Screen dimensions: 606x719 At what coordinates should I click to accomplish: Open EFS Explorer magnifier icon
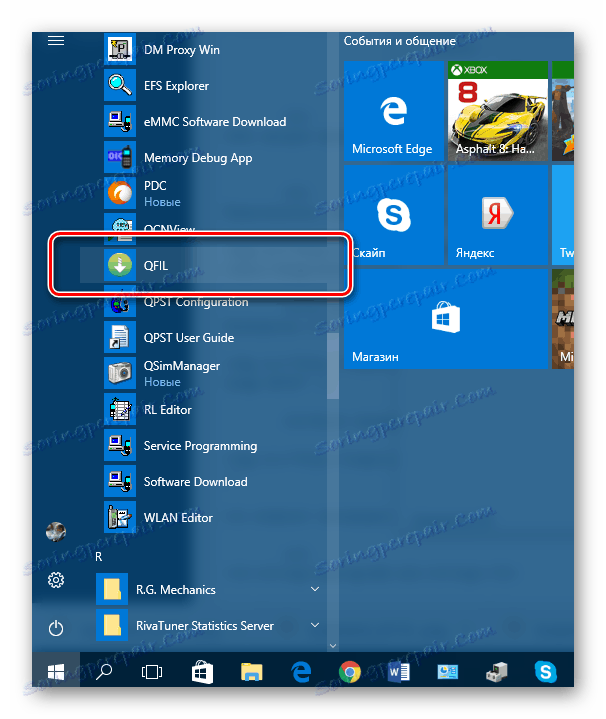pos(120,85)
